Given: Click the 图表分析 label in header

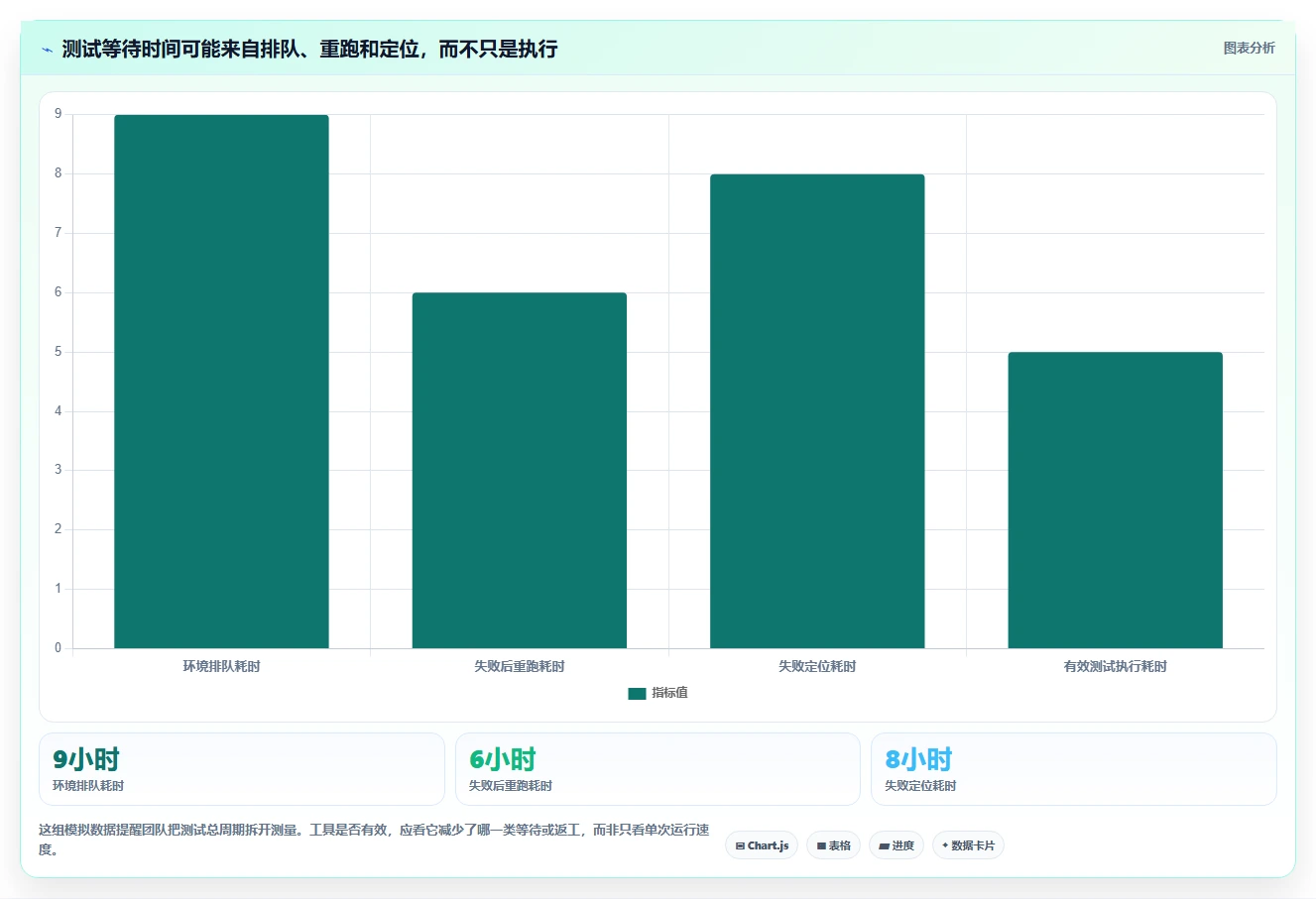Looking at the screenshot, I should pyautogui.click(x=1249, y=48).
